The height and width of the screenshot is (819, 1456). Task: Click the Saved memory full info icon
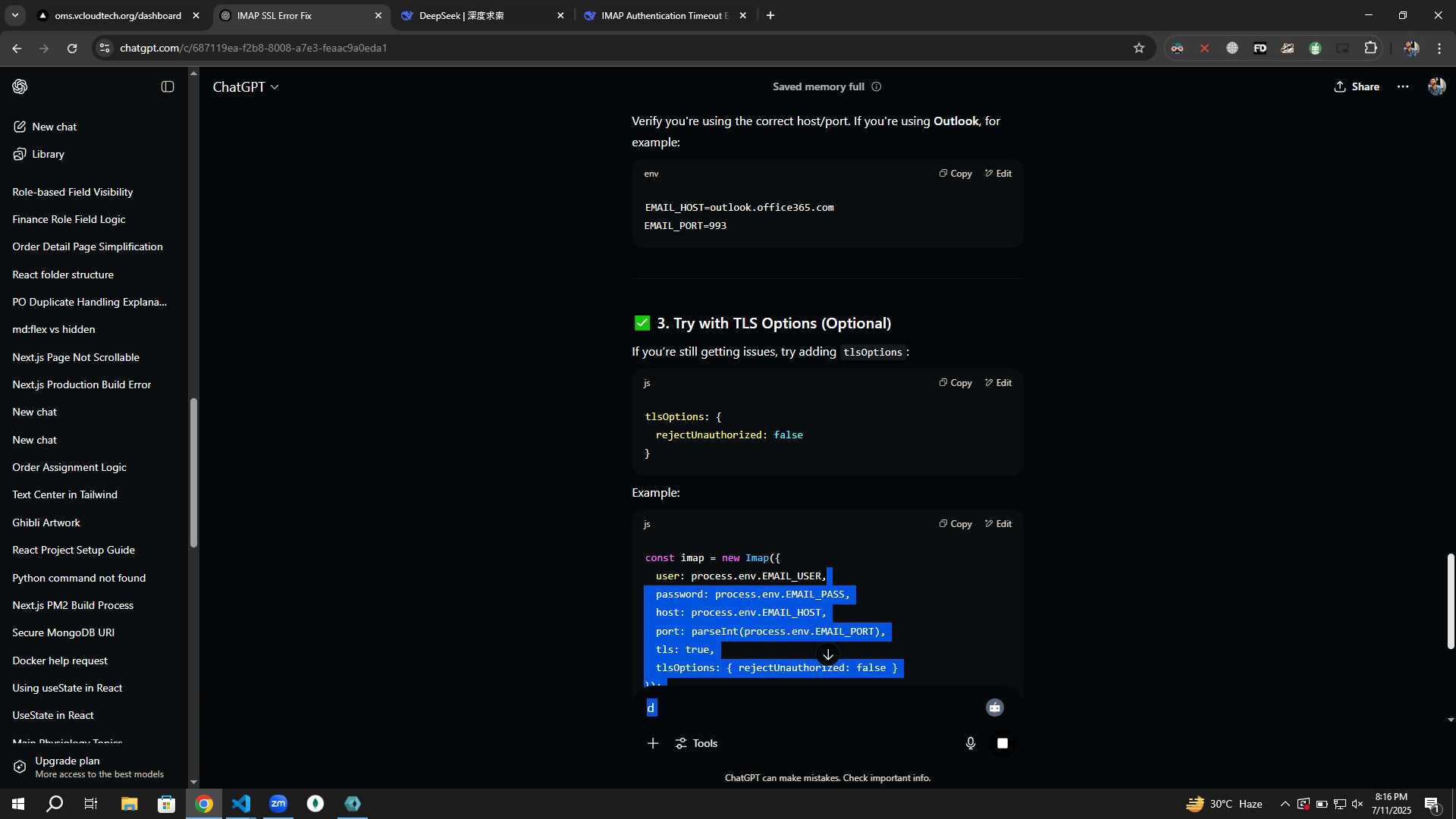click(x=877, y=86)
